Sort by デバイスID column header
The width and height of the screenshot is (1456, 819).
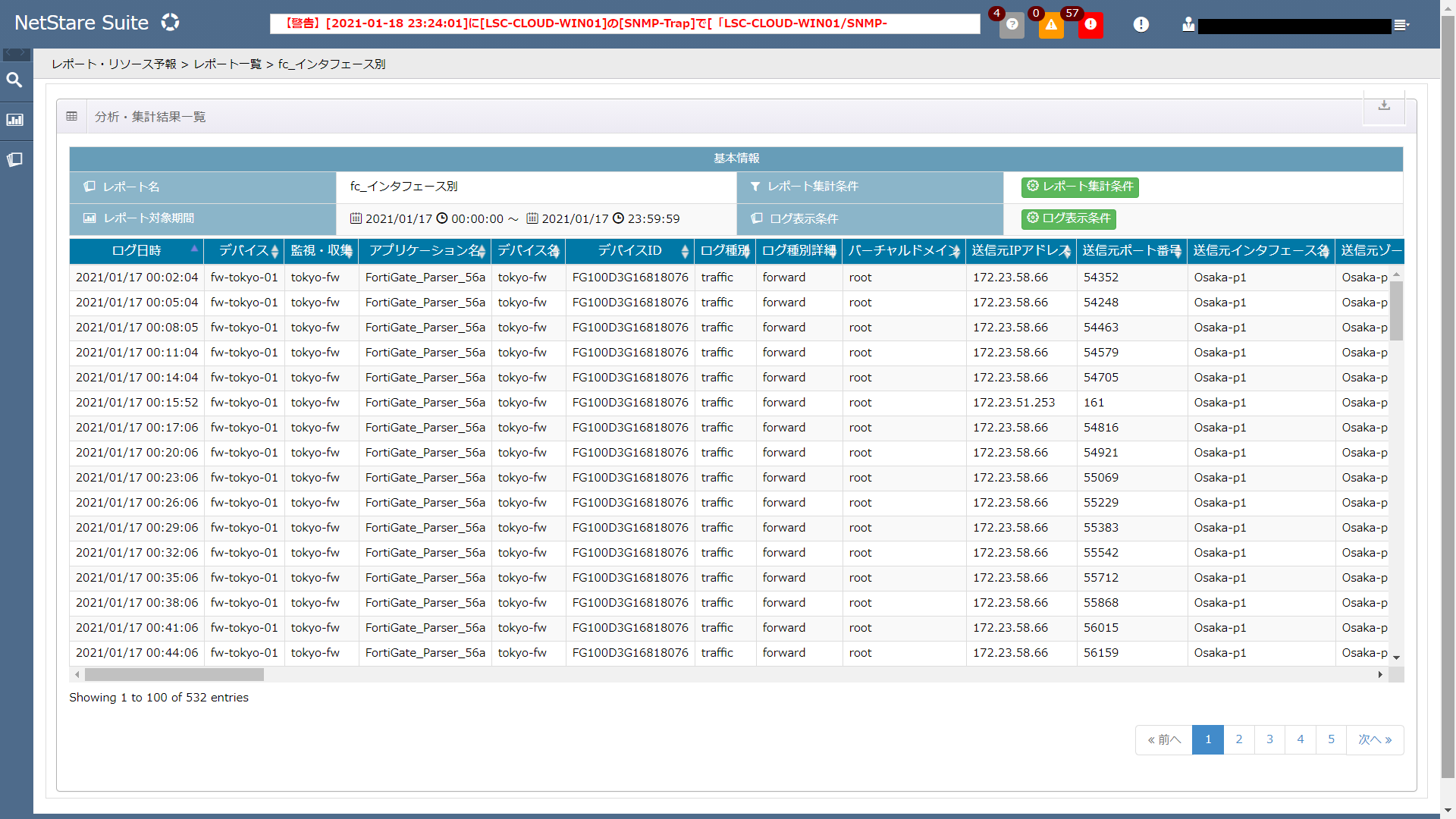tap(630, 251)
